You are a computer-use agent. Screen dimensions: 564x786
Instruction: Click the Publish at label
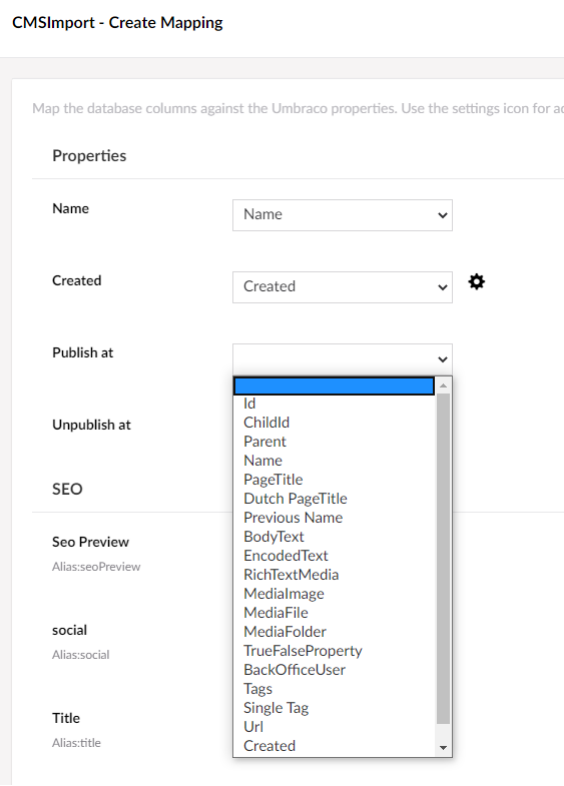click(83, 353)
